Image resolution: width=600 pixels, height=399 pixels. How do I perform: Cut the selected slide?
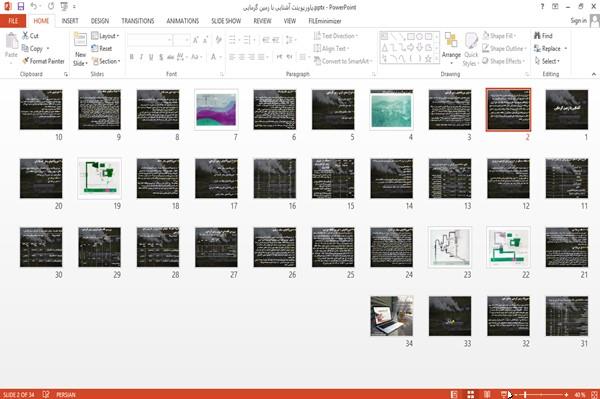(x=30, y=36)
